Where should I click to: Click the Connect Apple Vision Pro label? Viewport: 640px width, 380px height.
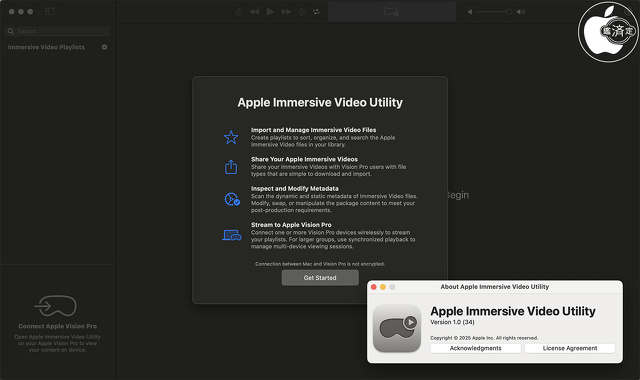[x=58, y=326]
